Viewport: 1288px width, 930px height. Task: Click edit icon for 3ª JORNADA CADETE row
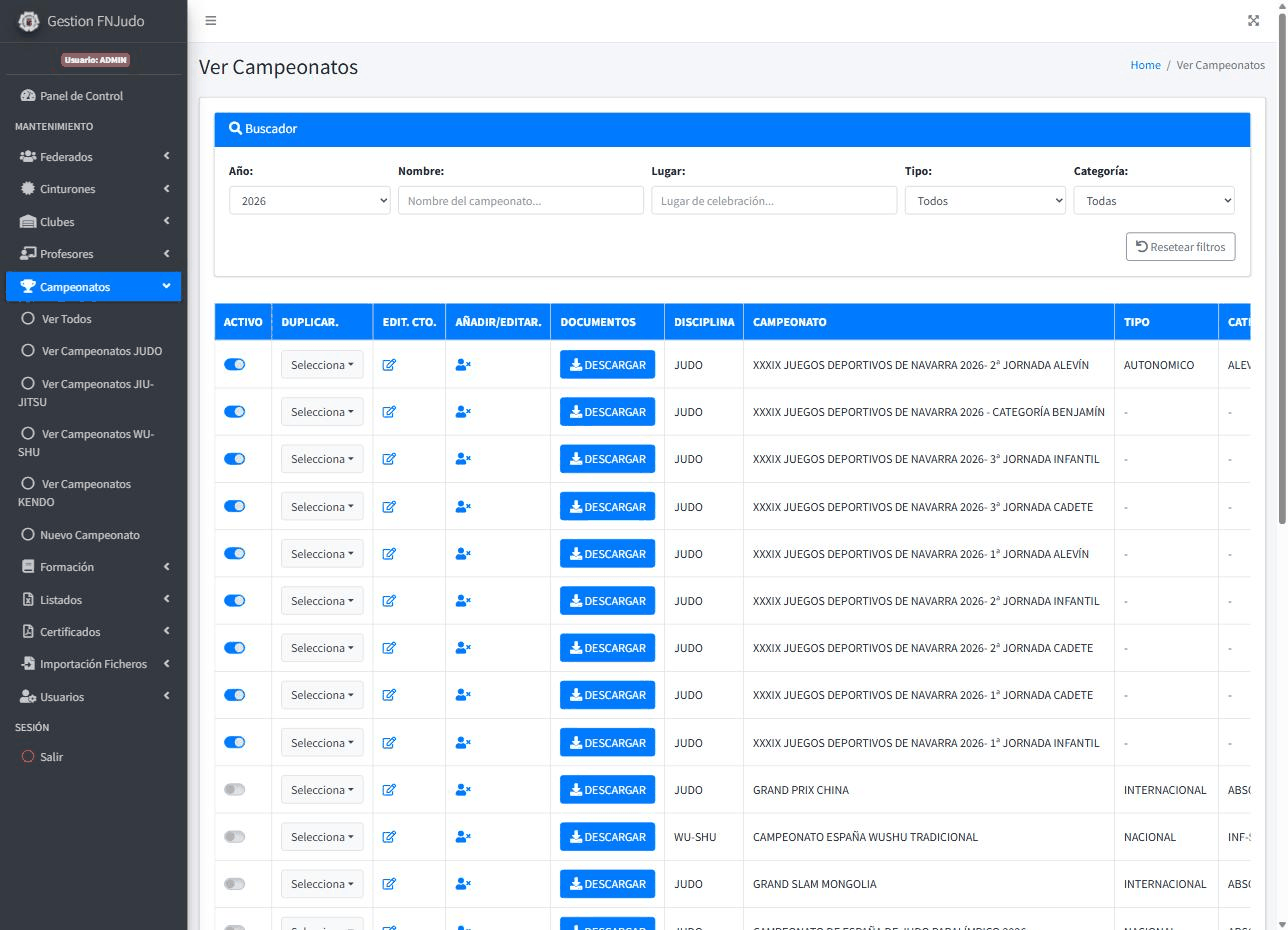pos(389,507)
